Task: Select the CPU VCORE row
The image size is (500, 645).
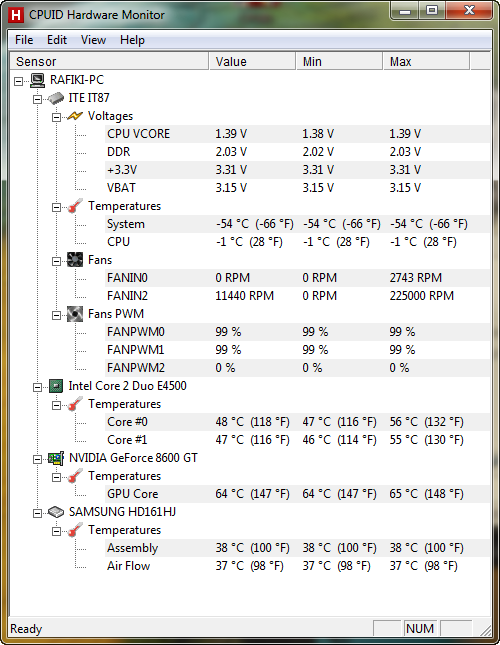Action: [x=297, y=134]
